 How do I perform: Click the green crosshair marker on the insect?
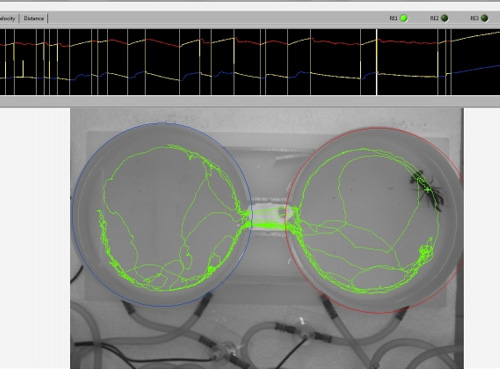coord(428,190)
